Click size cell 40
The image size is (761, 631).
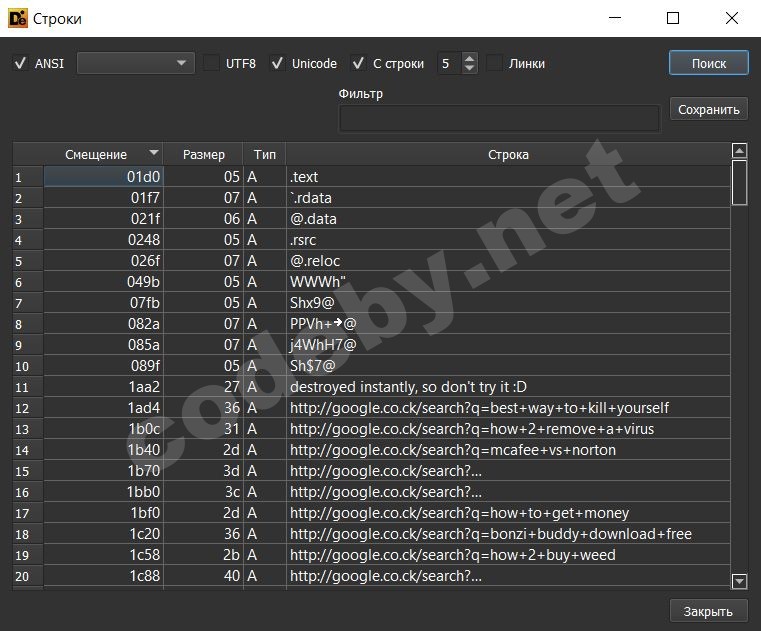click(x=203, y=576)
